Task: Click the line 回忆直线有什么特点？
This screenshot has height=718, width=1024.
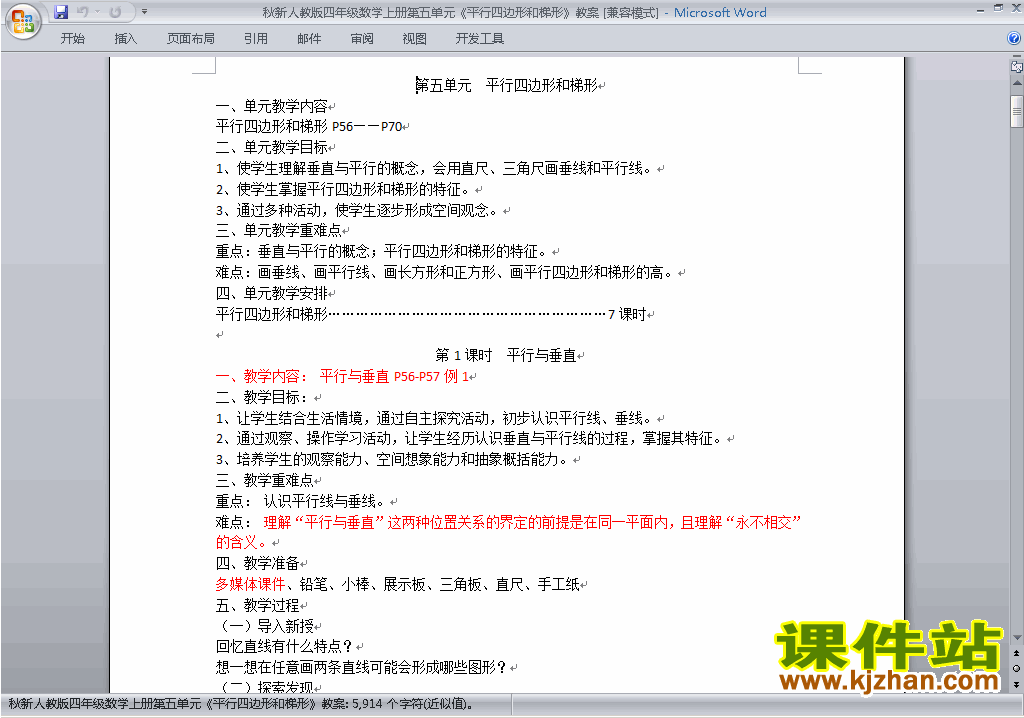Action: pyautogui.click(x=285, y=646)
